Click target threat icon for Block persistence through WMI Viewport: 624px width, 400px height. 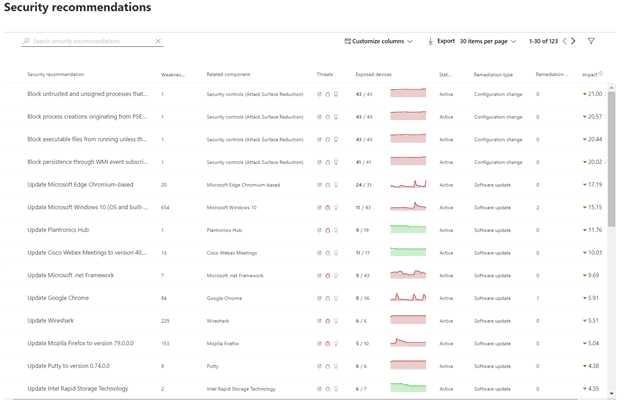point(319,162)
